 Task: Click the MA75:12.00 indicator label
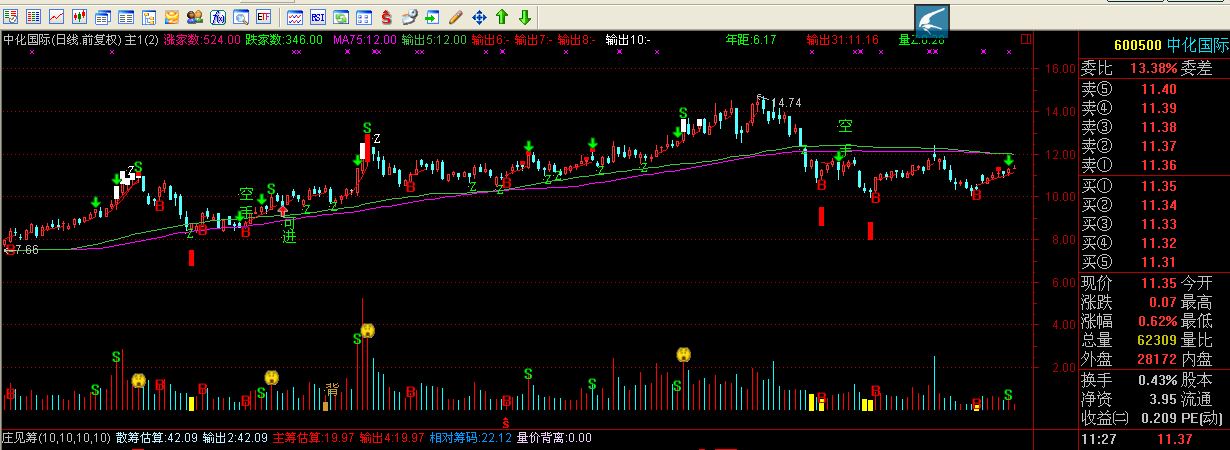pos(365,40)
